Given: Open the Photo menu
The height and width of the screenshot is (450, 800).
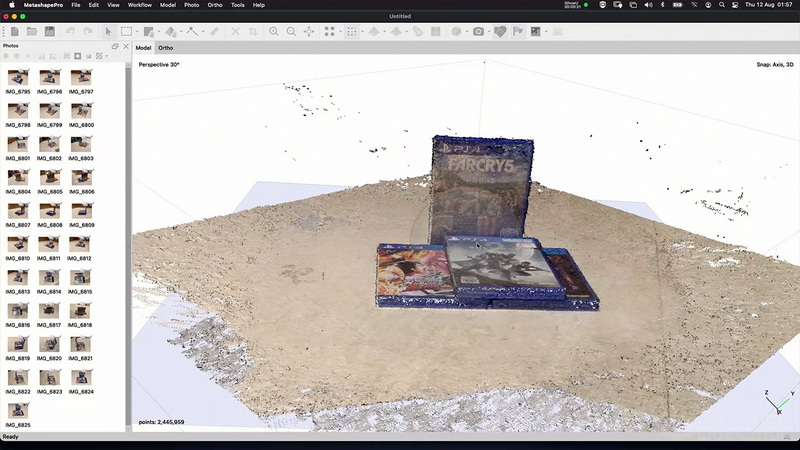Looking at the screenshot, I should point(191,5).
